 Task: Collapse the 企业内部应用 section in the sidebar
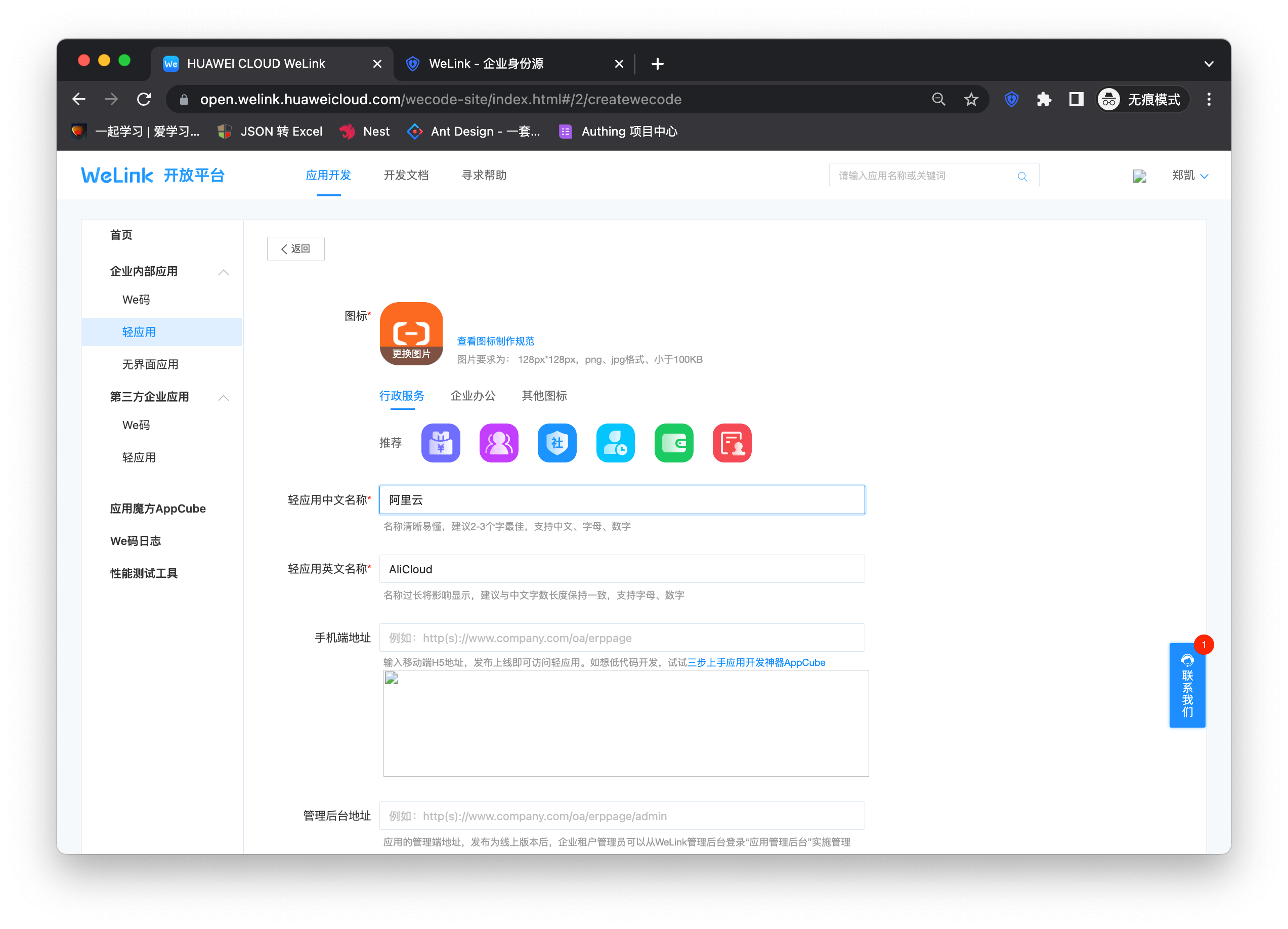tap(224, 271)
